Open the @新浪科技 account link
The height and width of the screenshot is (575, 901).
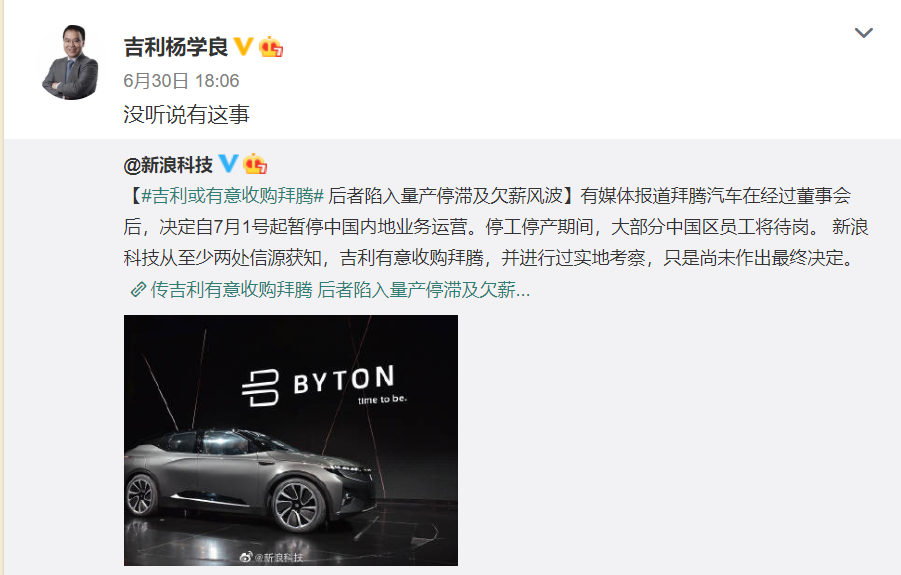coord(168,165)
